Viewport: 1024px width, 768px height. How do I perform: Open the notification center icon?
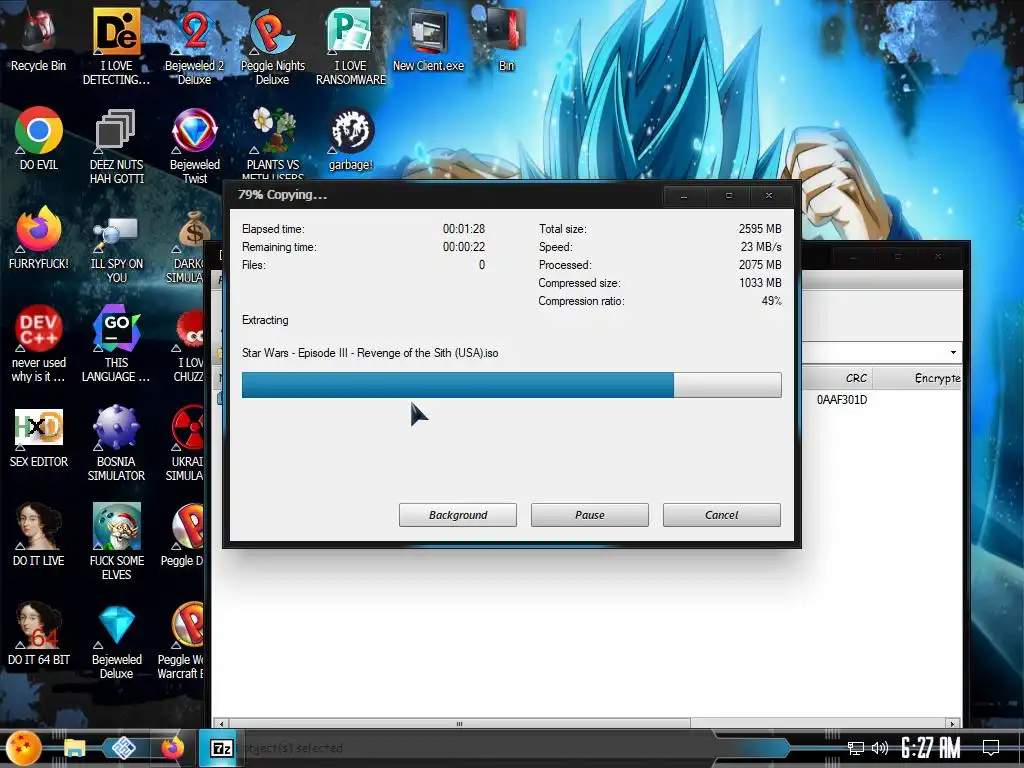click(x=991, y=748)
